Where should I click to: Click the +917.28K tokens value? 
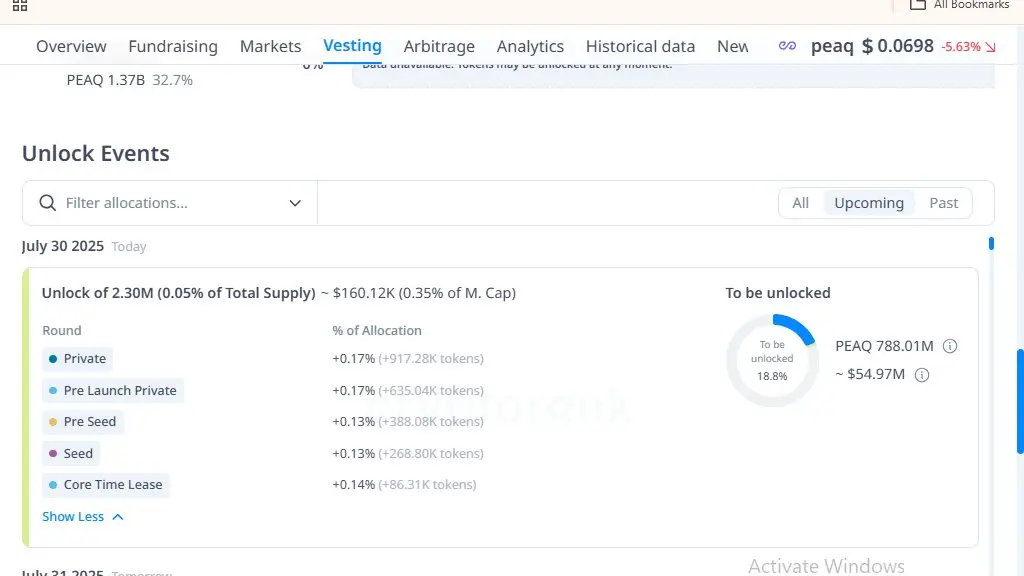coord(431,359)
